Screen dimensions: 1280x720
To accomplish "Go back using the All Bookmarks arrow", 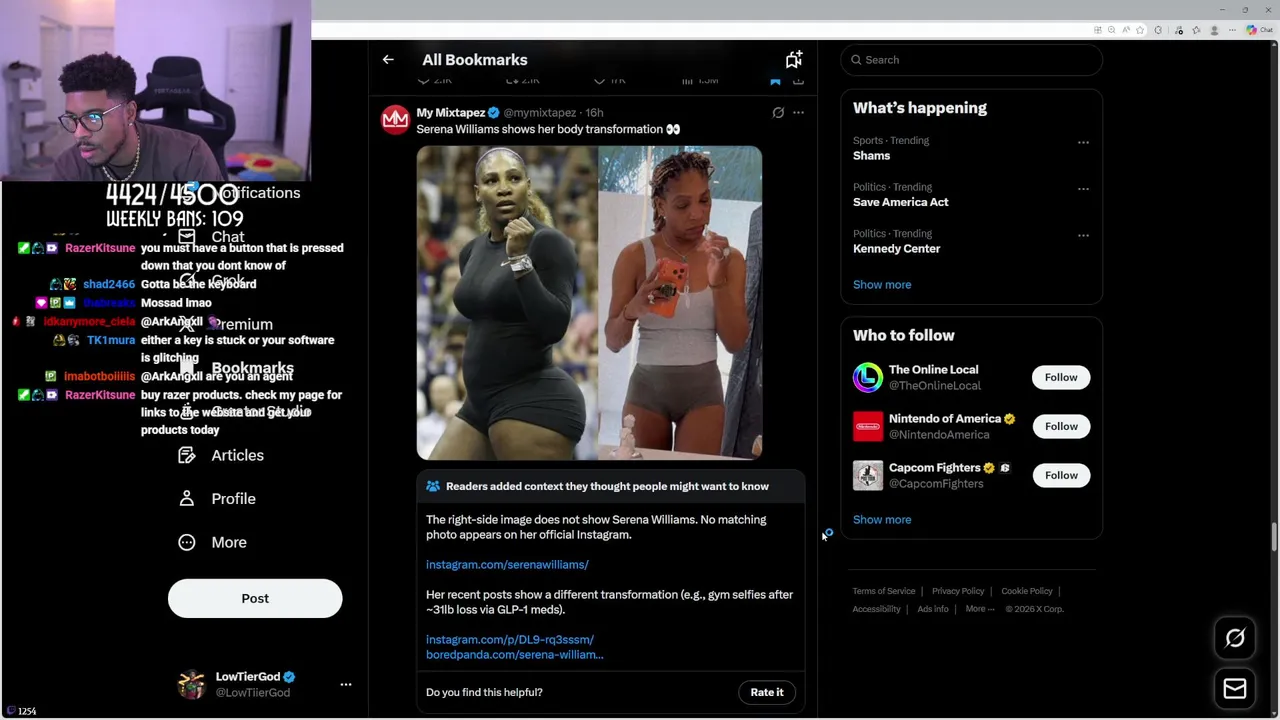I will click(388, 60).
